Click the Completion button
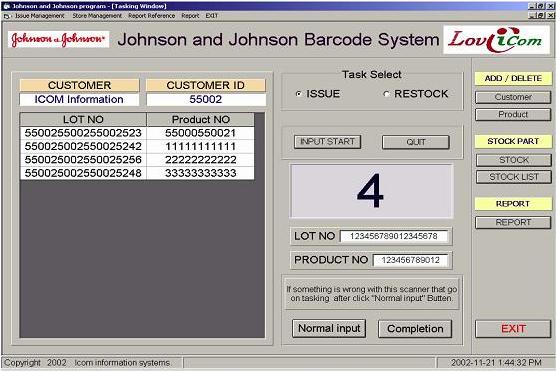 tap(415, 329)
